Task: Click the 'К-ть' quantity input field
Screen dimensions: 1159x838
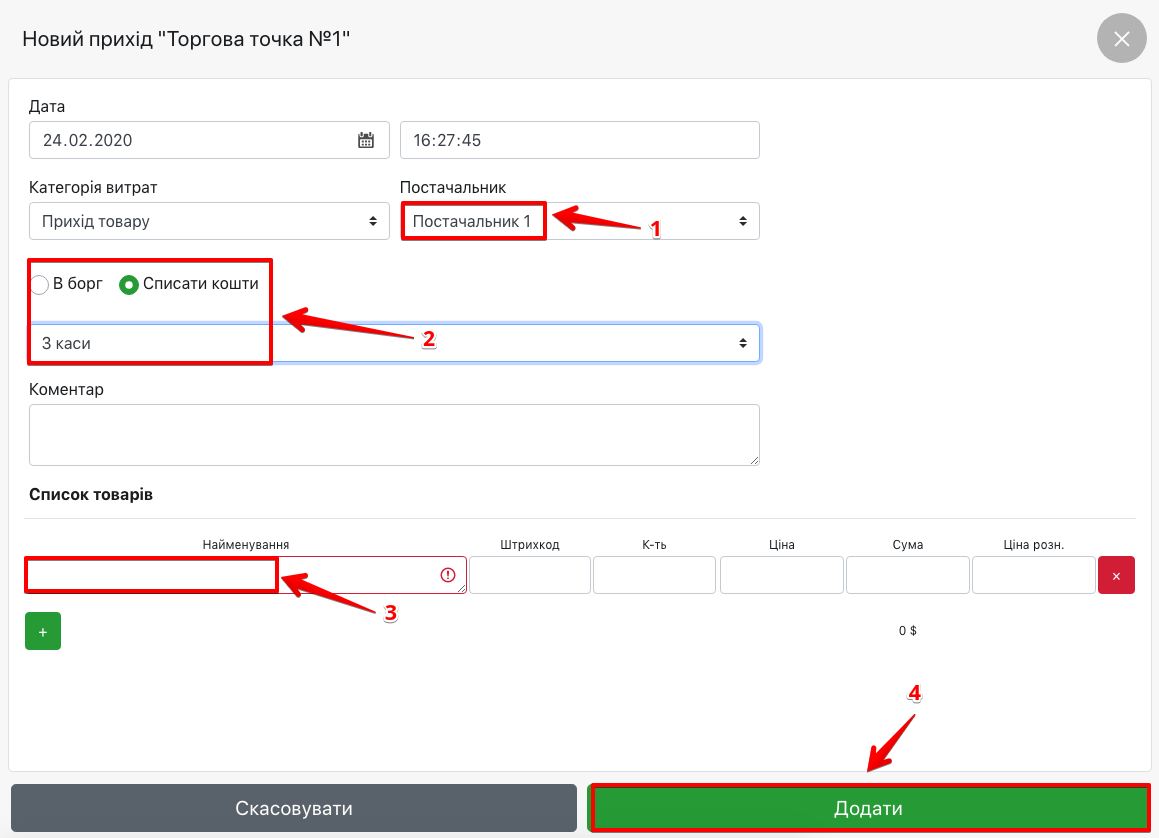Action: point(654,575)
